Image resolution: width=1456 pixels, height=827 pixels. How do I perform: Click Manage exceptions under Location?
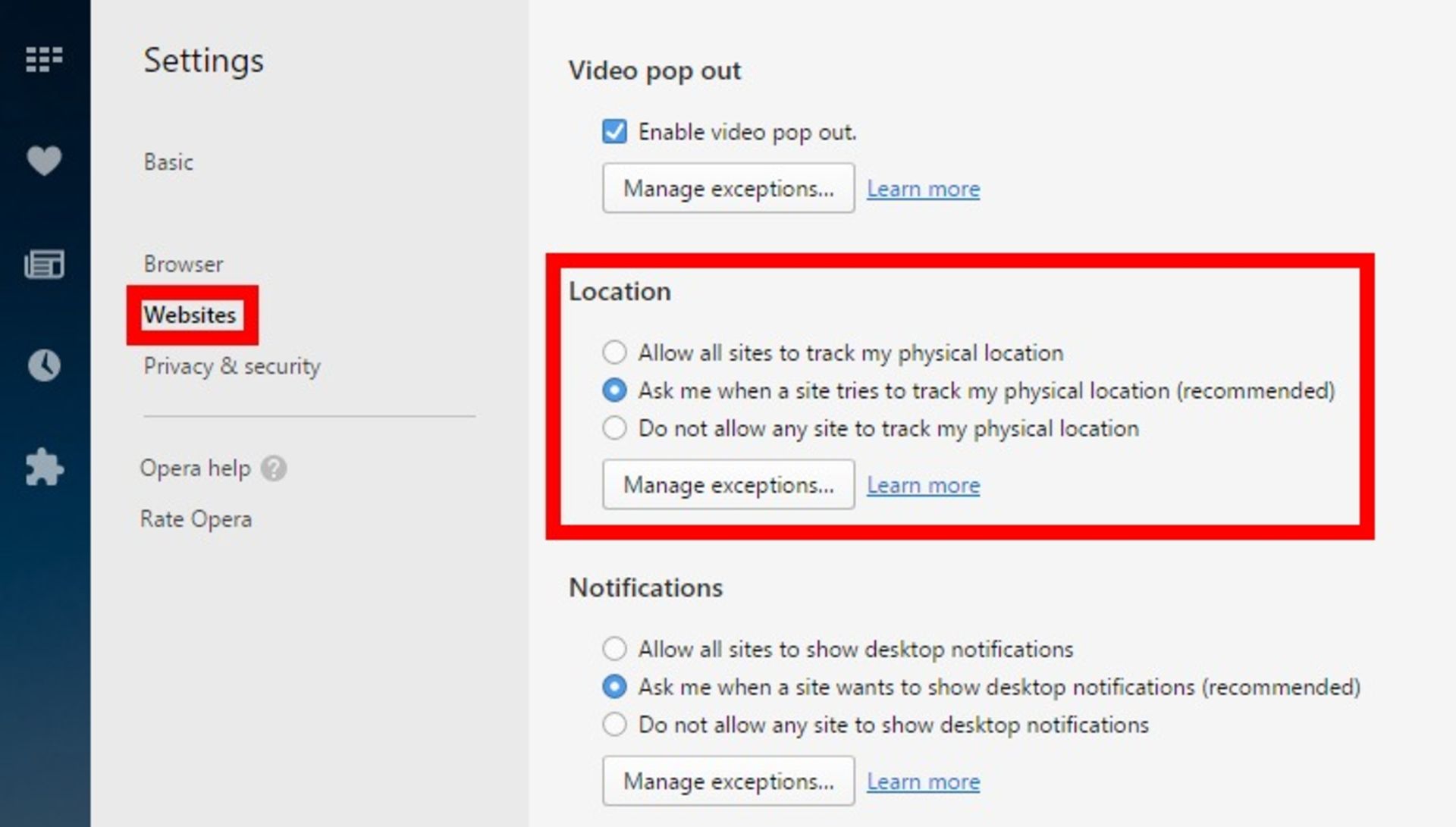(x=728, y=485)
